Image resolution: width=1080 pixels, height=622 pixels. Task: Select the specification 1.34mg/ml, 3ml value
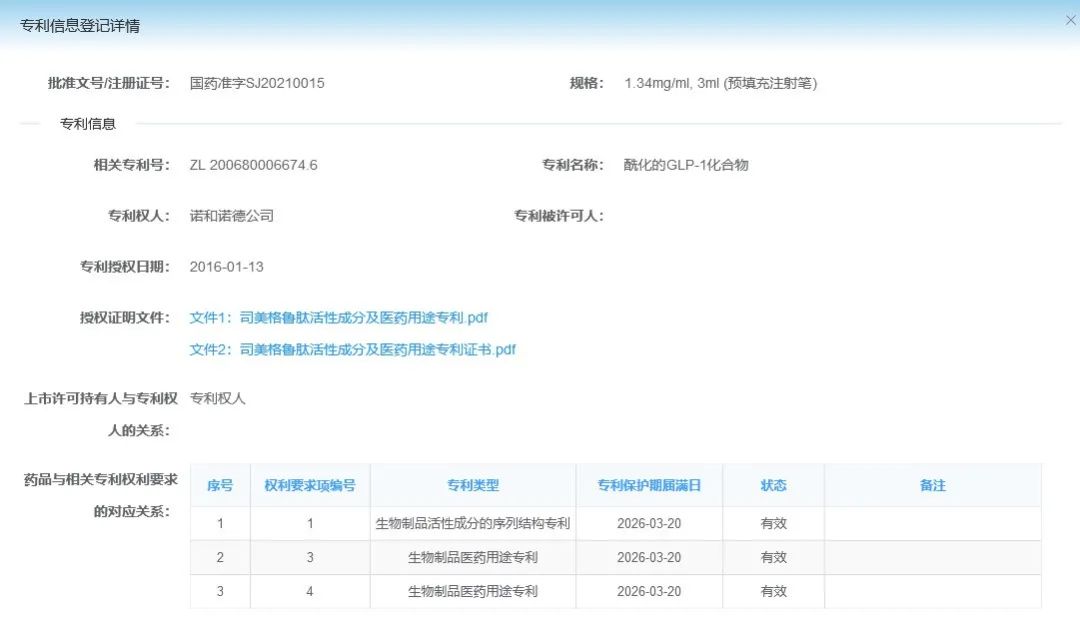coord(720,83)
